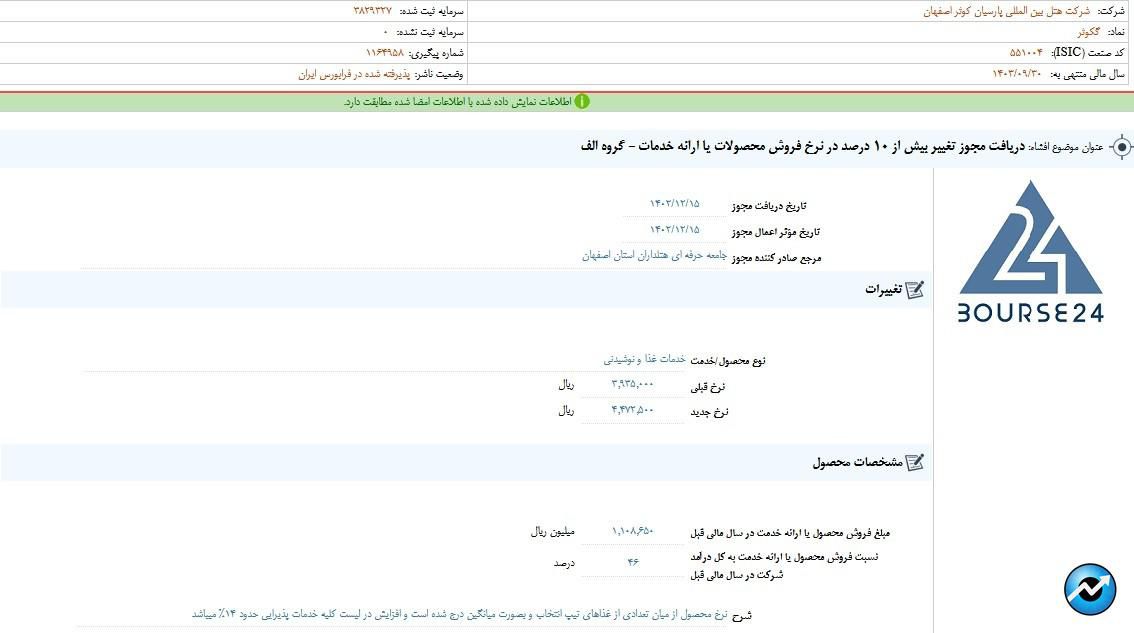
Task: Click the میلیون ریال unit label
Action: (553, 532)
